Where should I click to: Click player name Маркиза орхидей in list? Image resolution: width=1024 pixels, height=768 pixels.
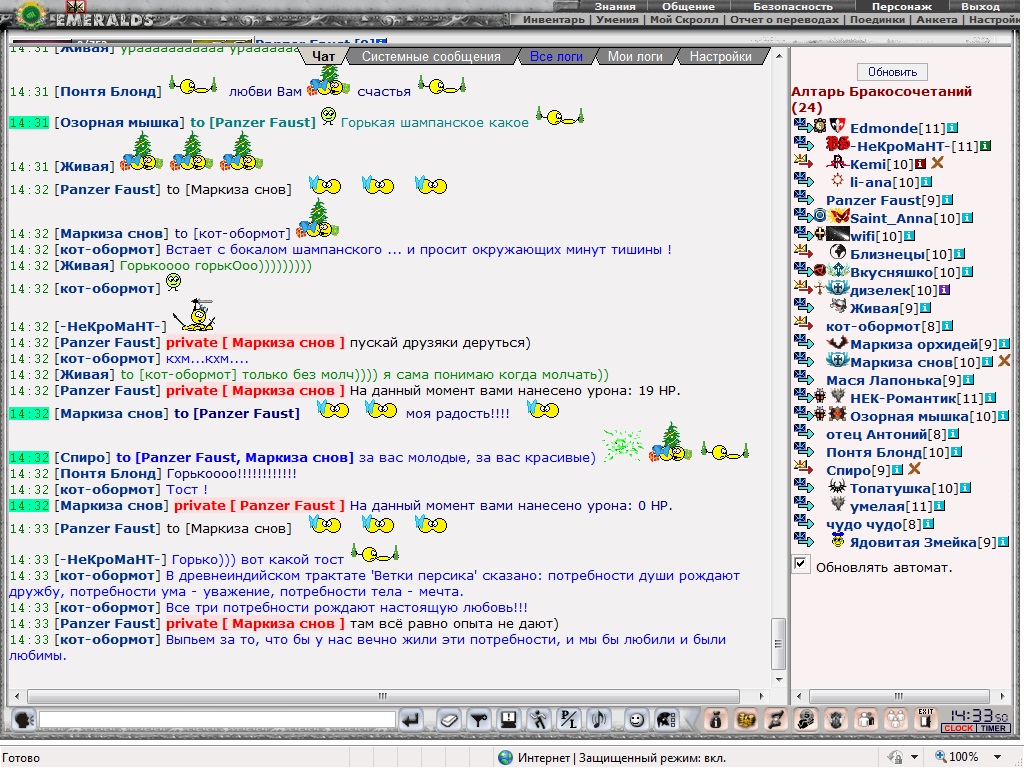point(914,344)
